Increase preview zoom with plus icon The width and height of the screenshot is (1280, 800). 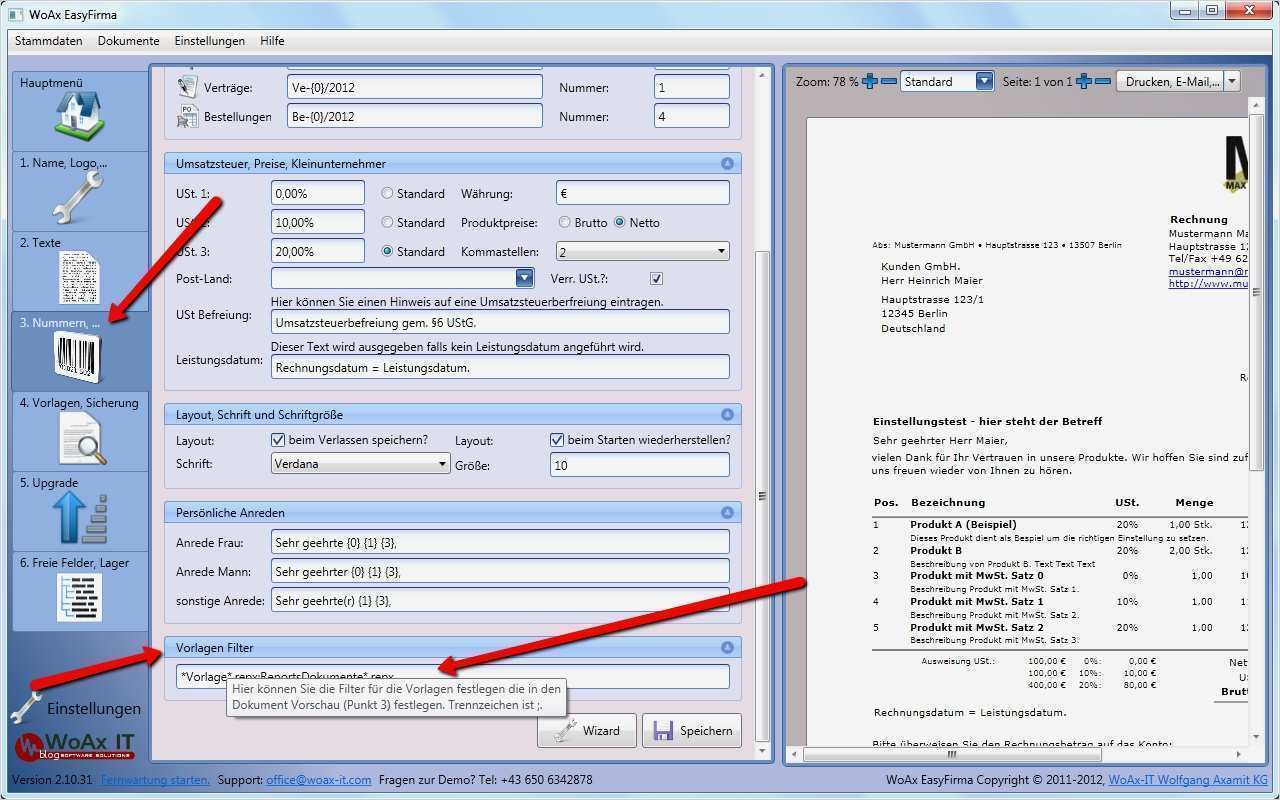[869, 81]
